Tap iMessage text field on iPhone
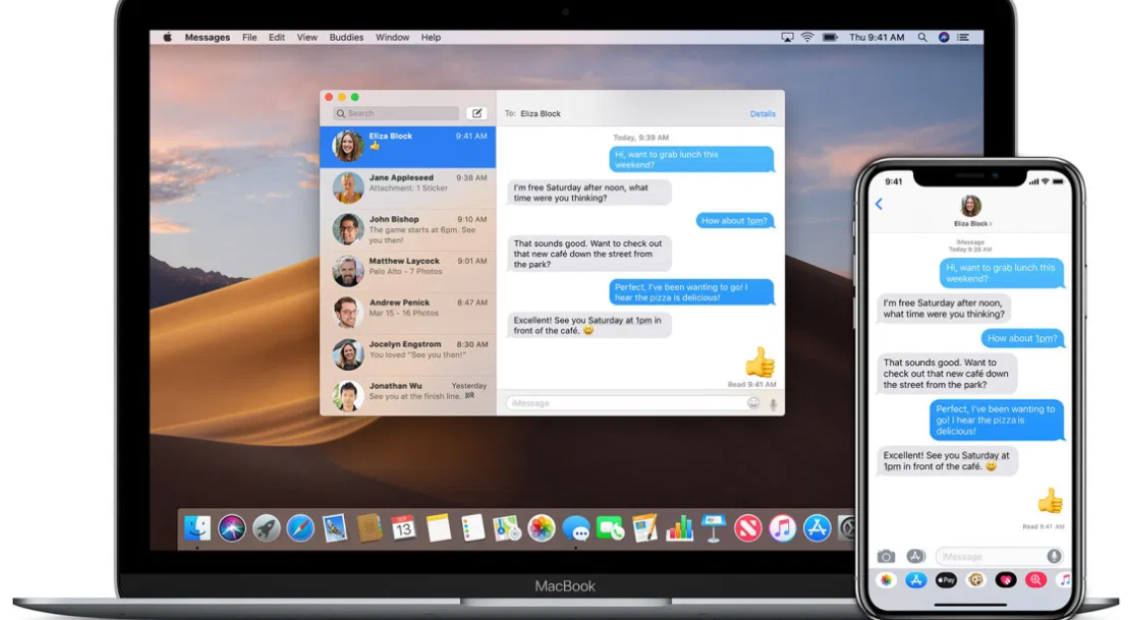Image resolution: width=1140 pixels, height=620 pixels. click(x=1000, y=557)
